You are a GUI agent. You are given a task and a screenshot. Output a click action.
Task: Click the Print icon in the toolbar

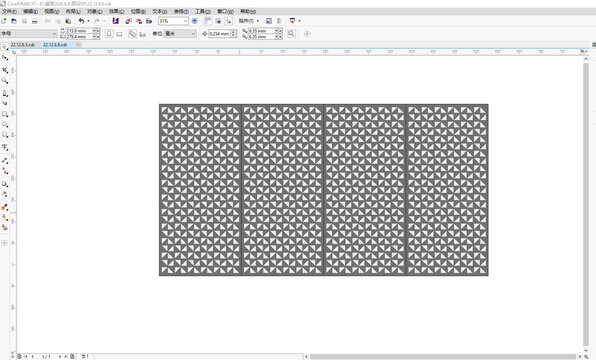[x=35, y=21]
